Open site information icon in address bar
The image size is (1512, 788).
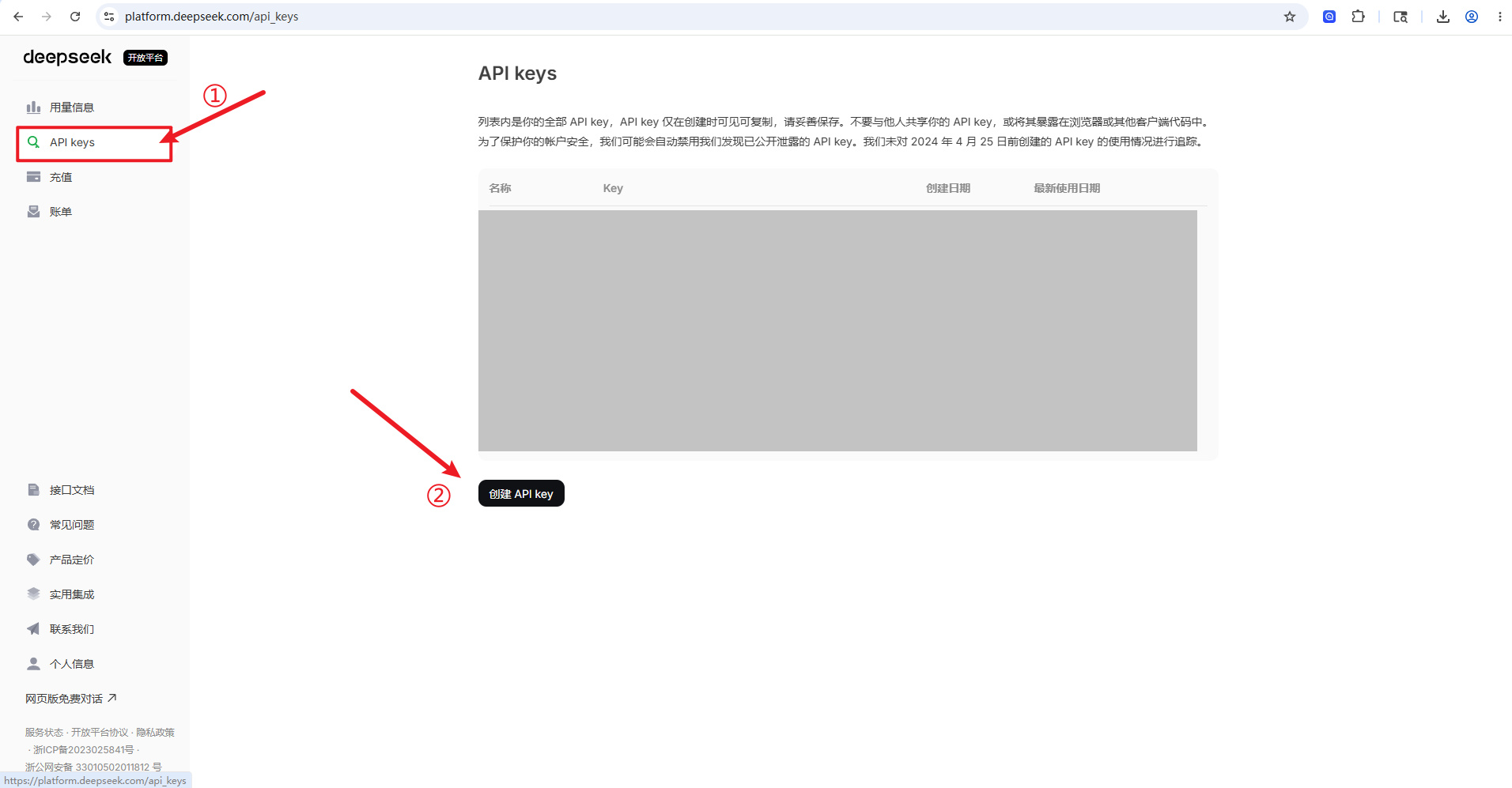pyautogui.click(x=109, y=17)
